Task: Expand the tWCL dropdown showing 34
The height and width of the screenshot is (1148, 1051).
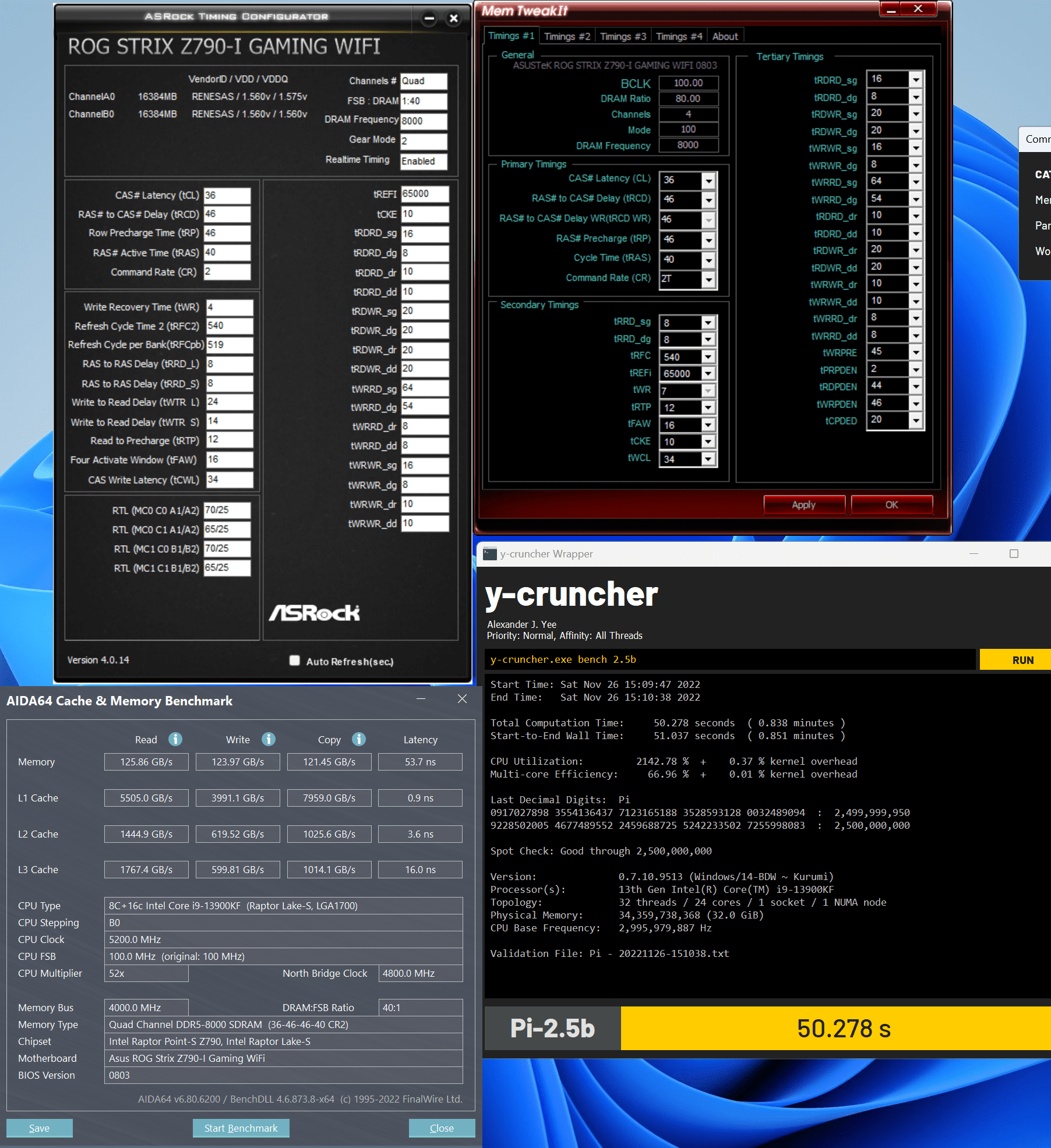Action: point(708,459)
